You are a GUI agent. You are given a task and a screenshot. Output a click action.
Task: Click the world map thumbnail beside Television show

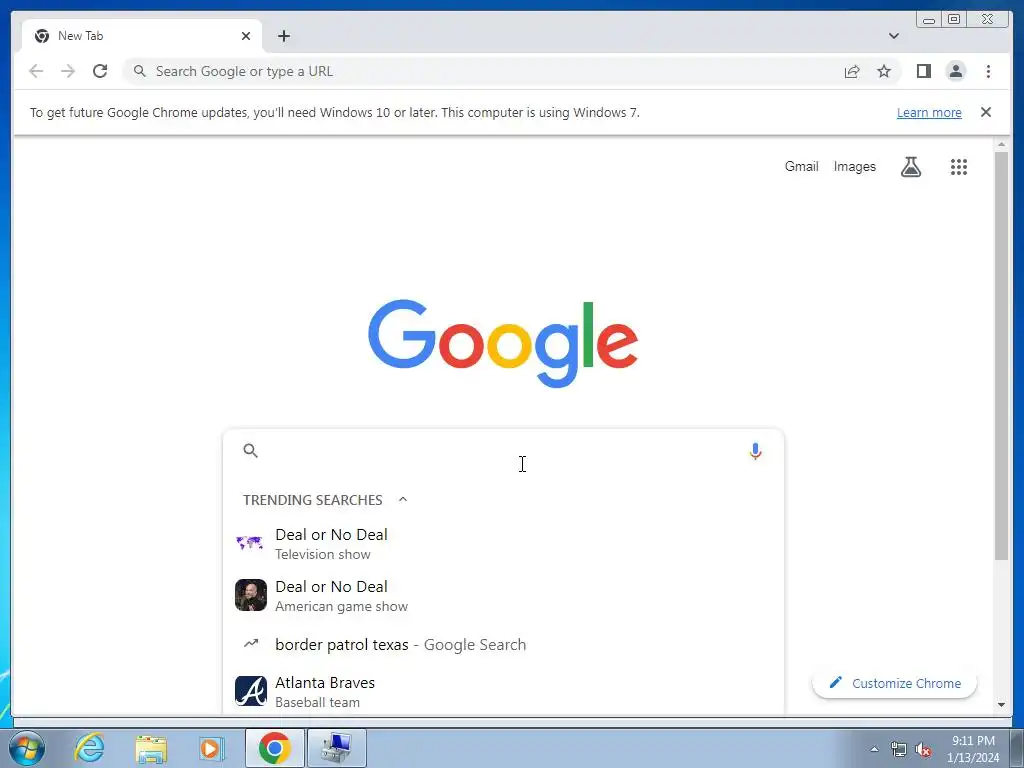coord(249,543)
